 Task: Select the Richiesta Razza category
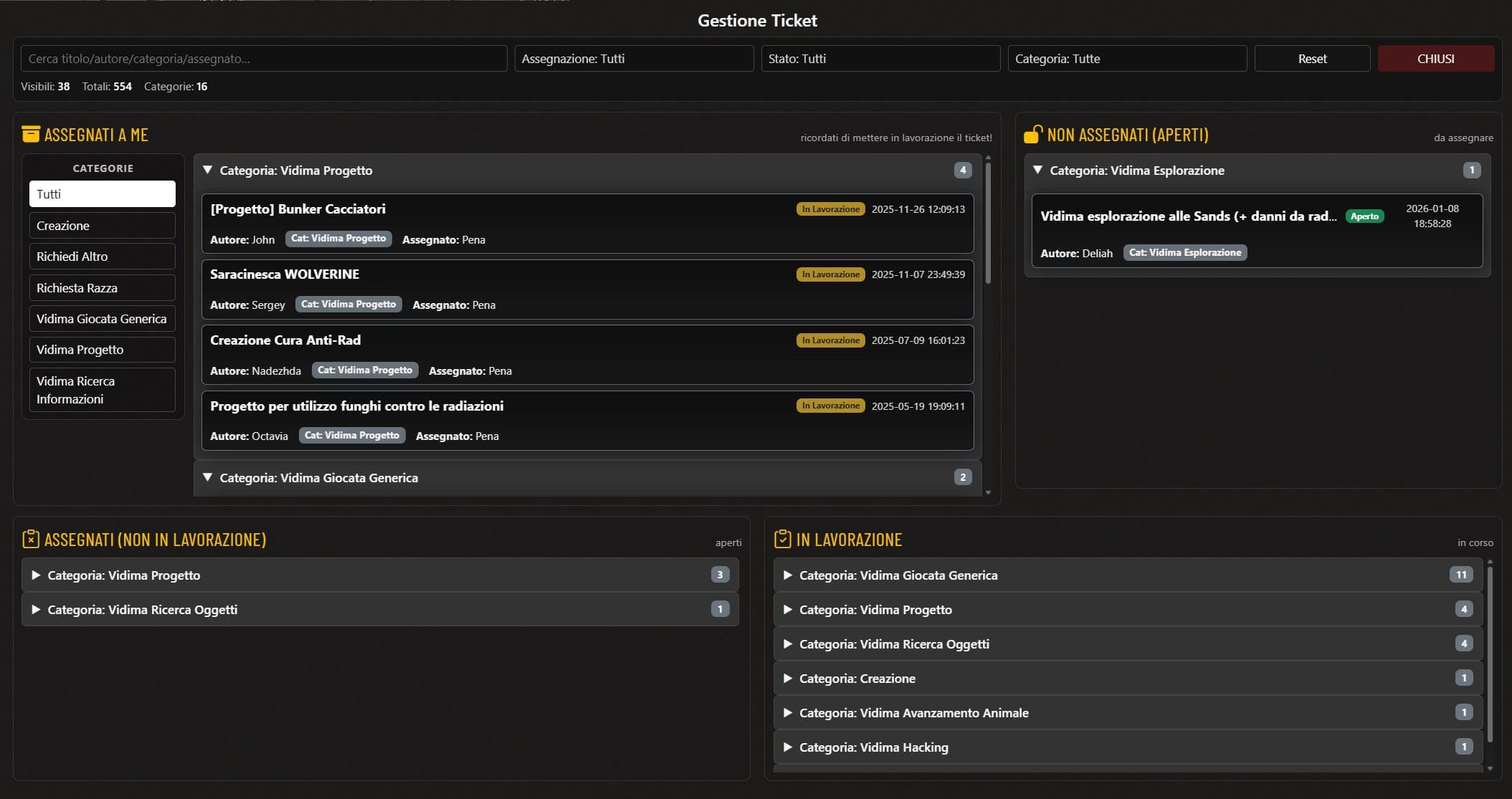[x=103, y=288]
